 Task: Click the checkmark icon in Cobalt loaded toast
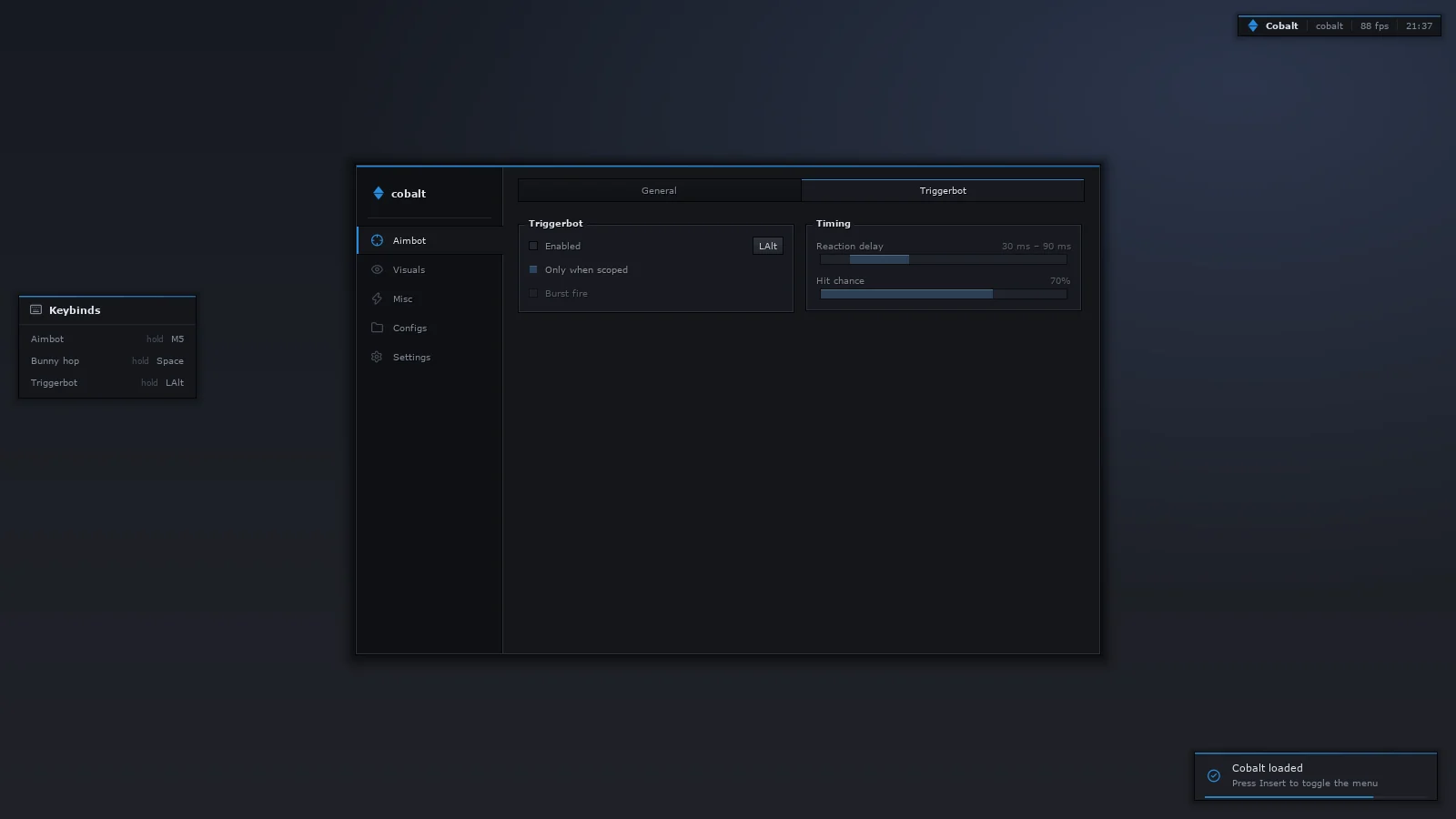1214,775
